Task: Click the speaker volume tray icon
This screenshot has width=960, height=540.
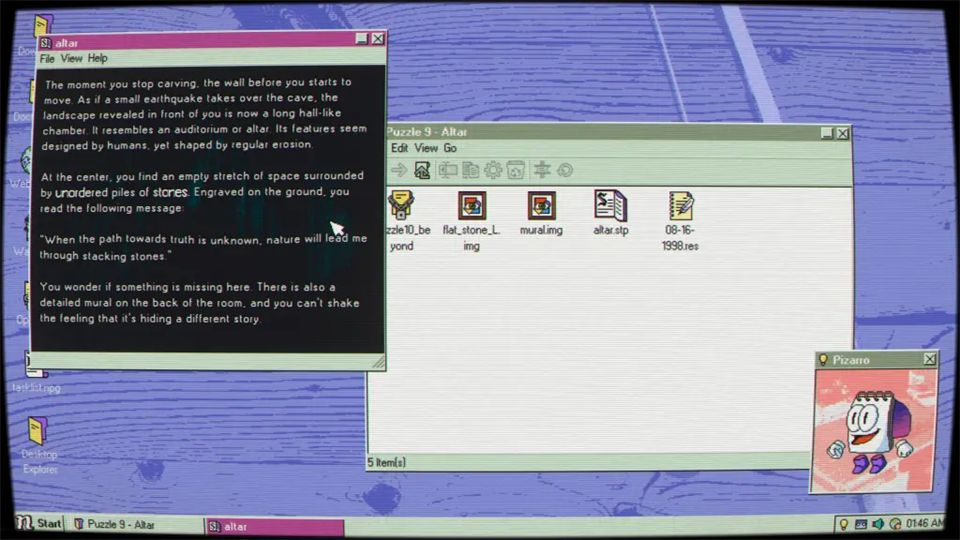Action: pos(878,524)
